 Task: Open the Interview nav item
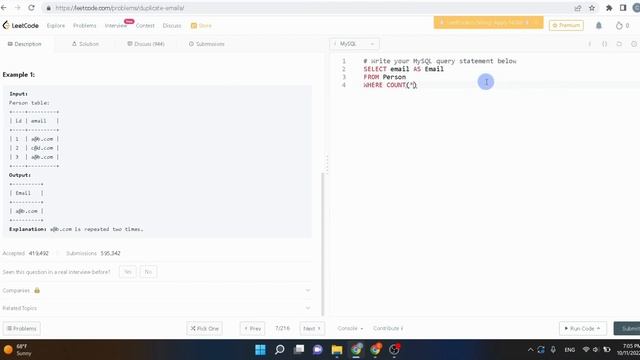116,26
